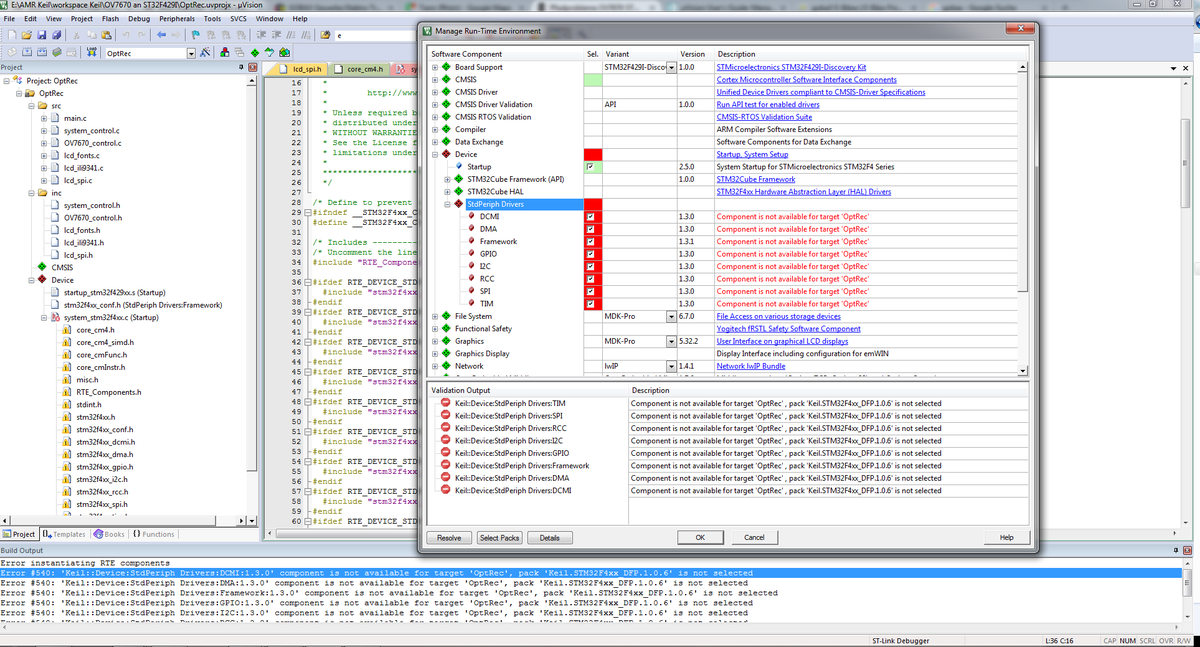Click the Build target toolbar icon

click(27, 53)
